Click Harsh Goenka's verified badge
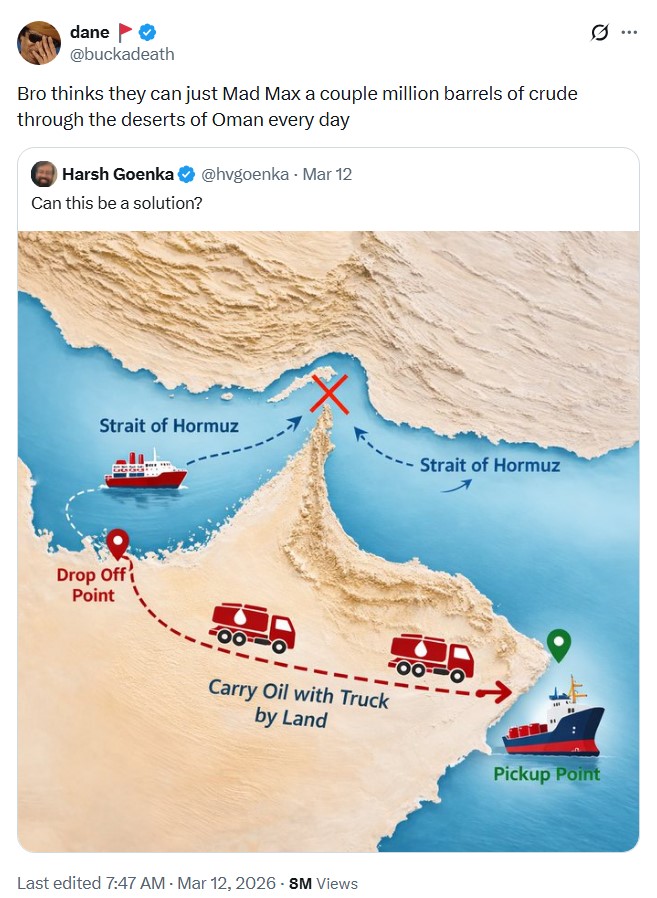Screen dimensions: 657x898 [x=186, y=175]
